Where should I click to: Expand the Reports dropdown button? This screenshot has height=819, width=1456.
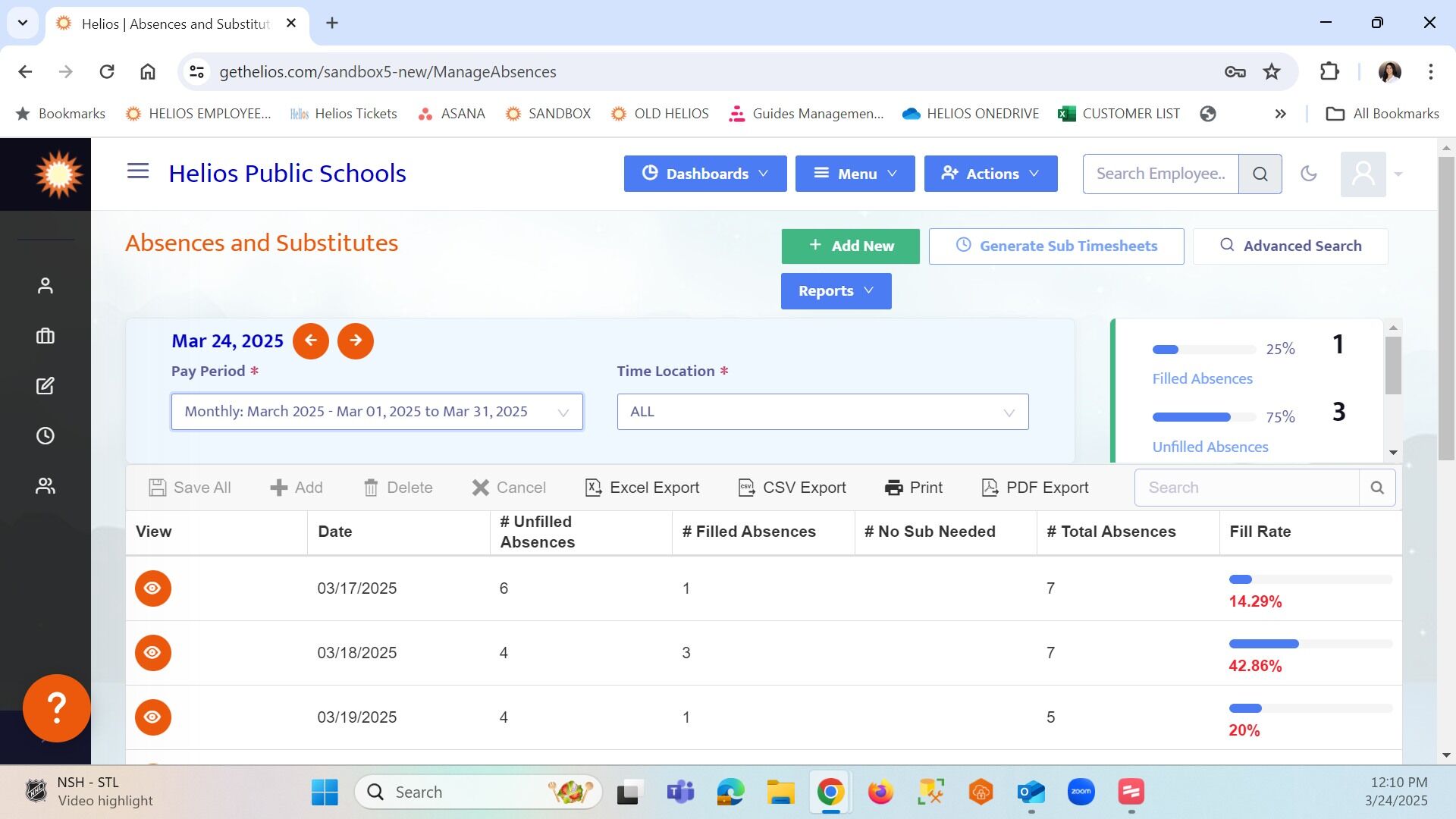point(836,291)
